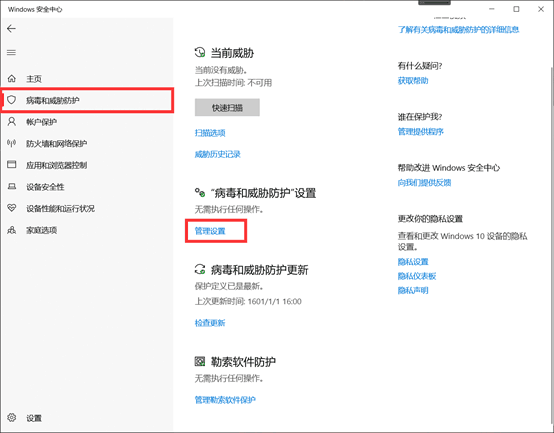This screenshot has width=554, height=433.
Task: Click the 病毒和威胁防护更新 refresh icon
Action: coord(200,269)
